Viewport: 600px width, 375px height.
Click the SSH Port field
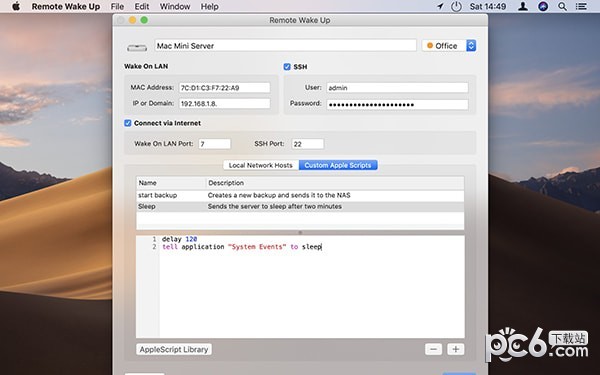308,144
